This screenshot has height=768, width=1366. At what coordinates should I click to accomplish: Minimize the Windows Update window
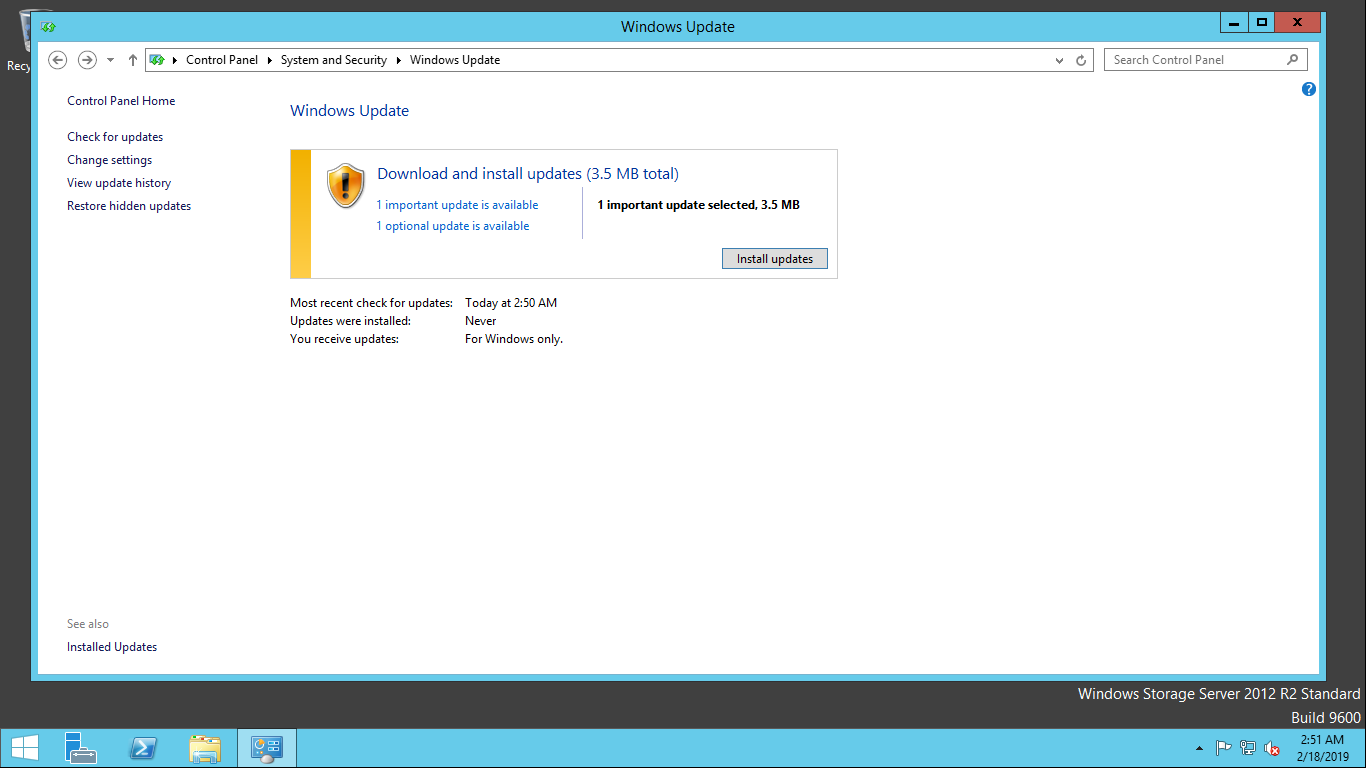coord(1234,22)
